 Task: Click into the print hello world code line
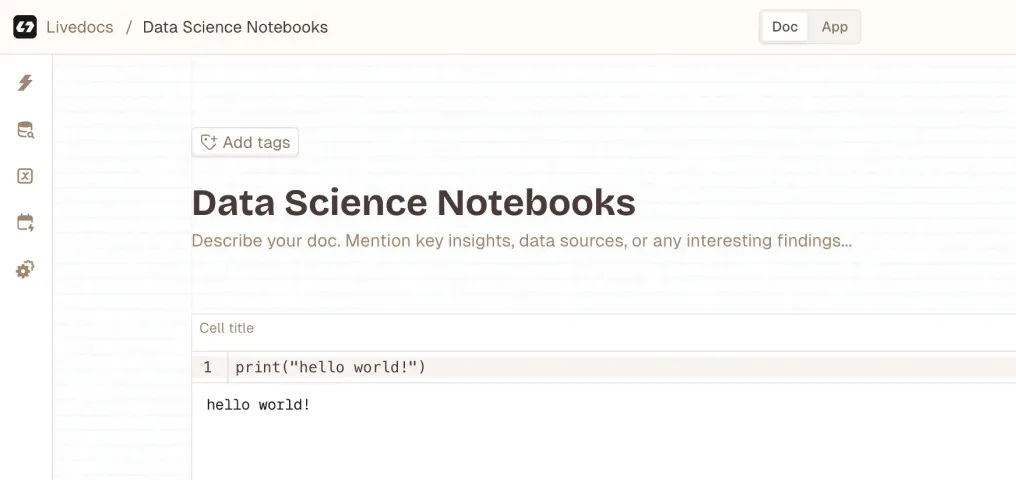point(331,367)
